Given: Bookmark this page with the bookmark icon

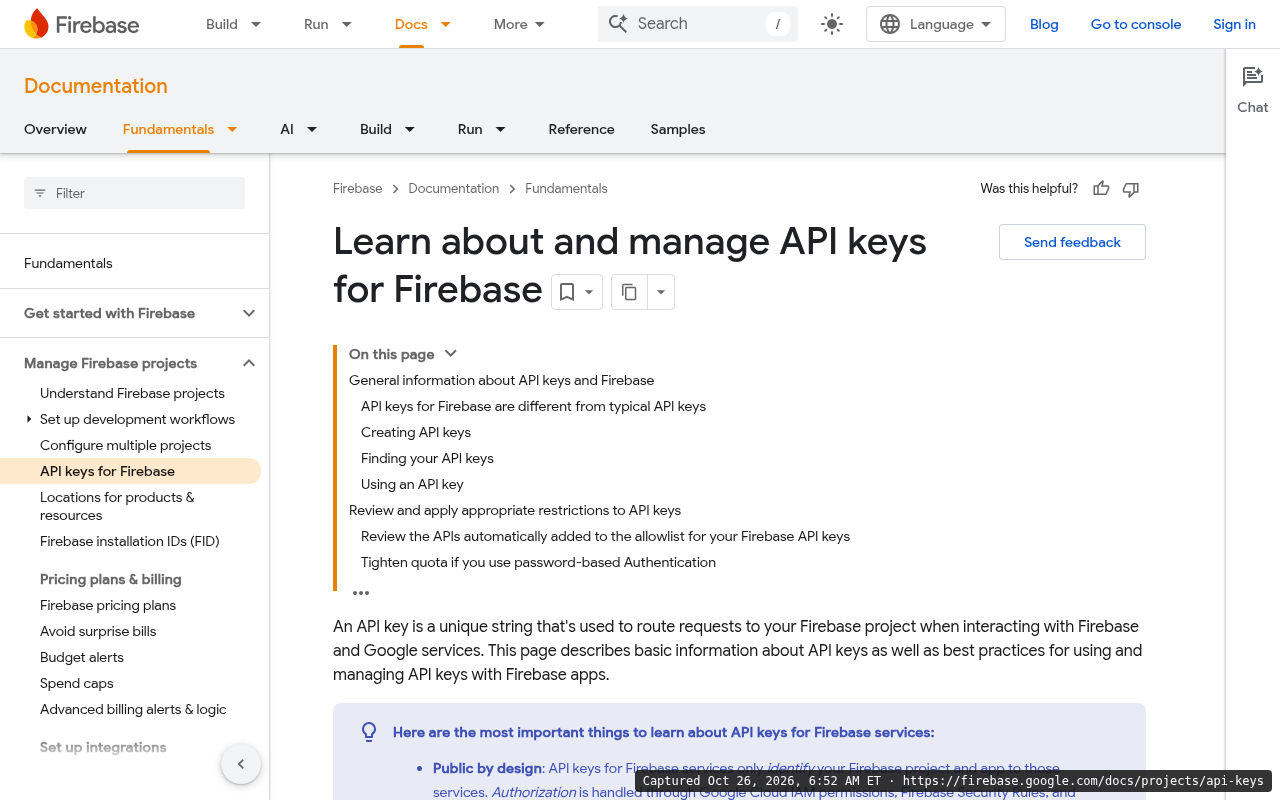Looking at the screenshot, I should 567,292.
